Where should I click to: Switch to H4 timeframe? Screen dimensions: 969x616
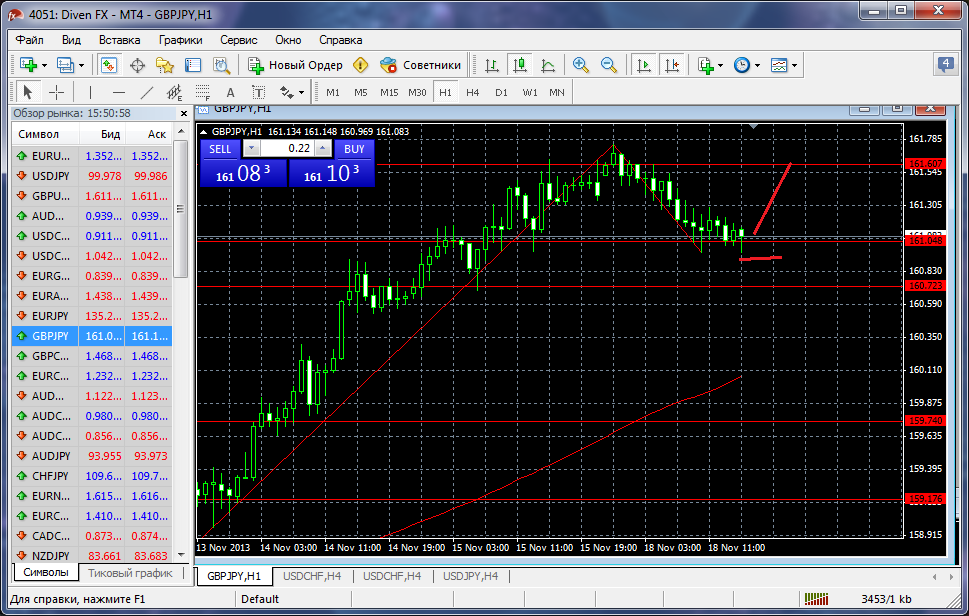[473, 92]
